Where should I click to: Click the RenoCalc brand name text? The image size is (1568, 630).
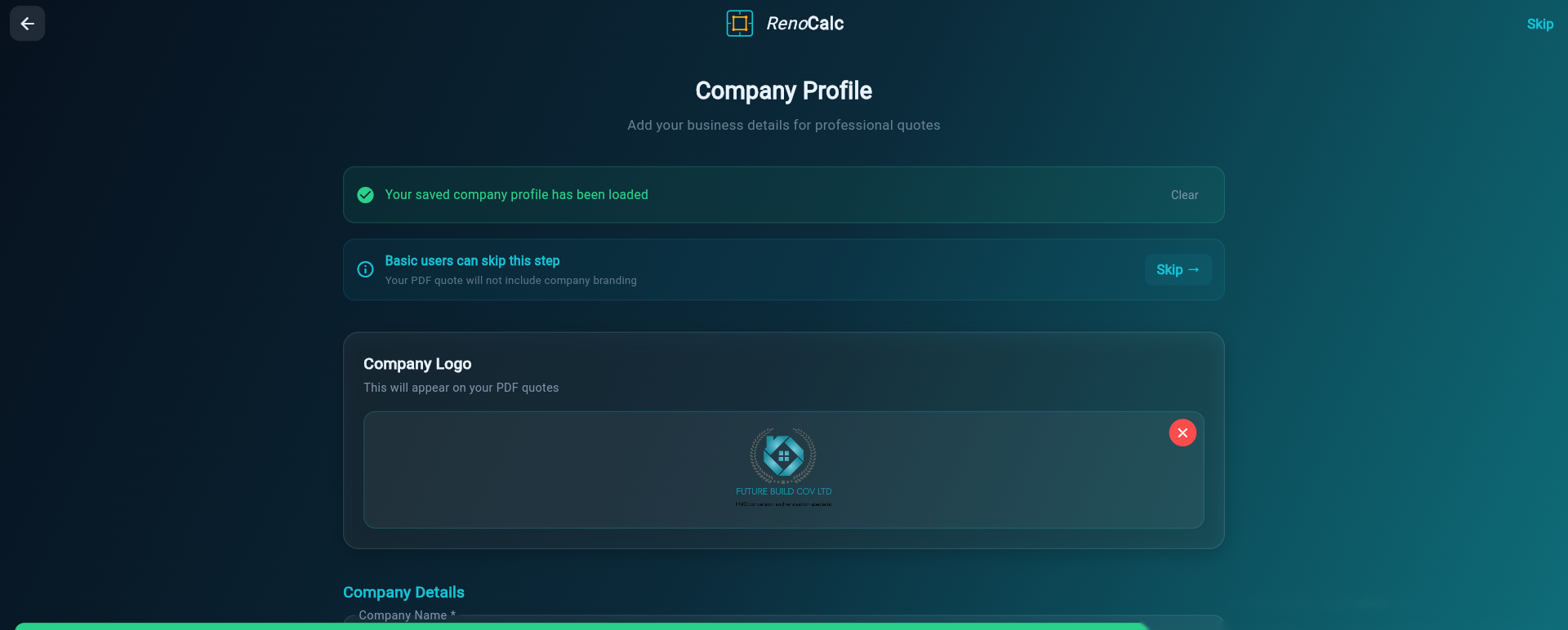pos(804,24)
